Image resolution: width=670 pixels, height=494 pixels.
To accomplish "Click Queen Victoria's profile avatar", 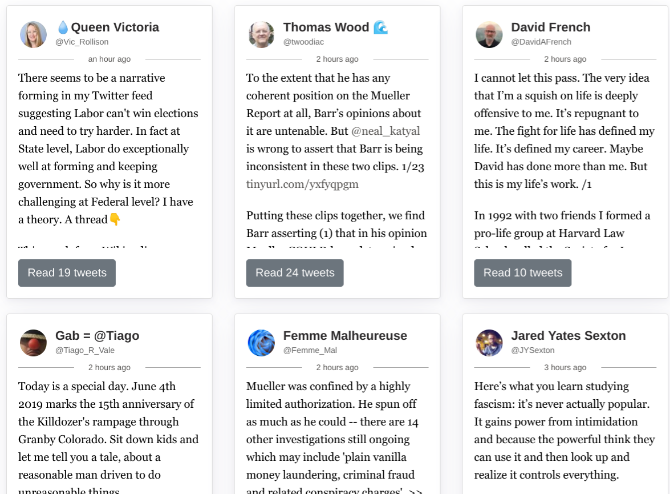I will 33,35.
